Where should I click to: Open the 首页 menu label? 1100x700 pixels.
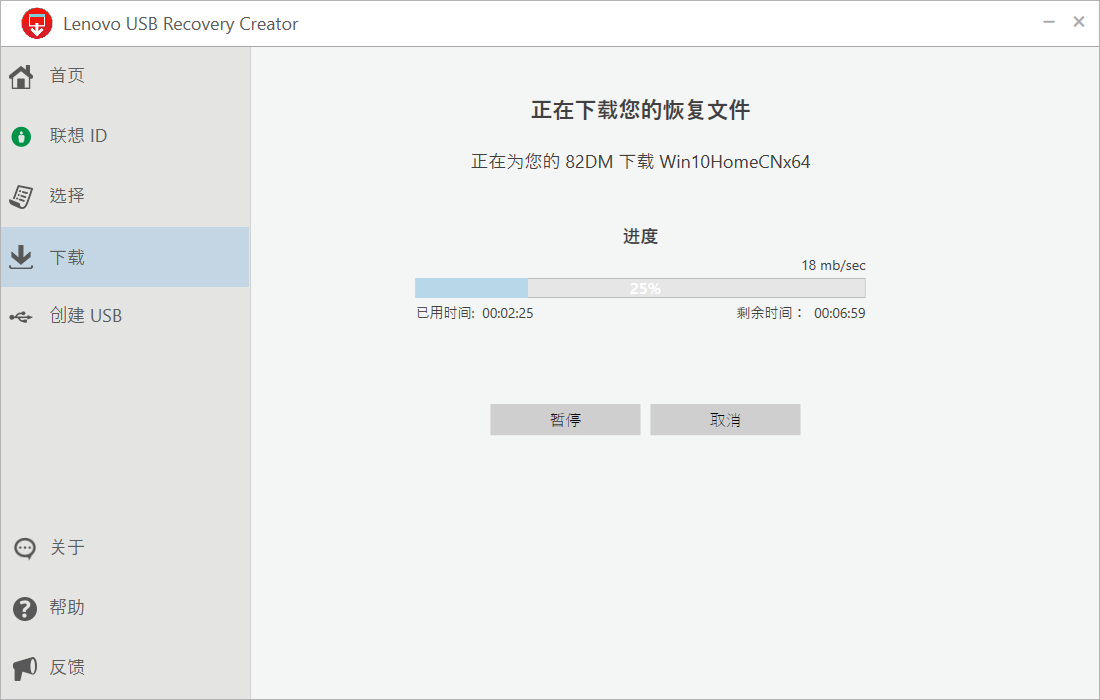click(x=67, y=76)
